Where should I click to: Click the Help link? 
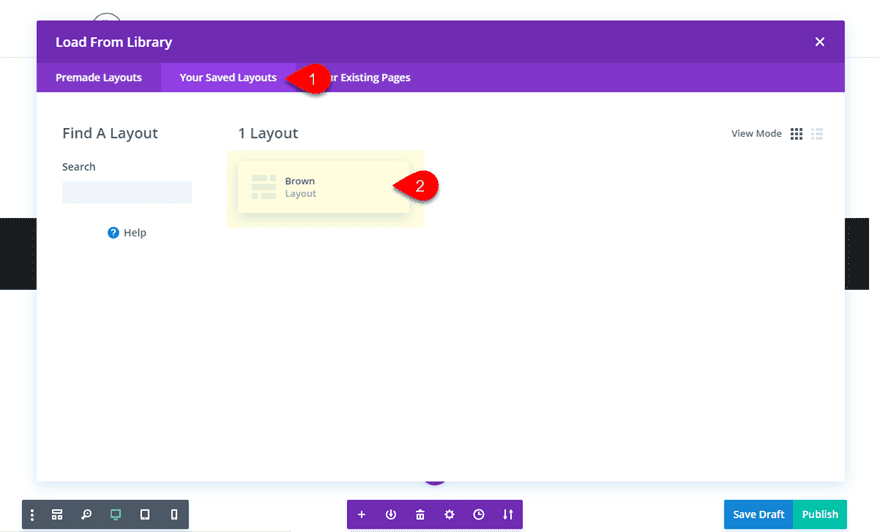pos(127,233)
